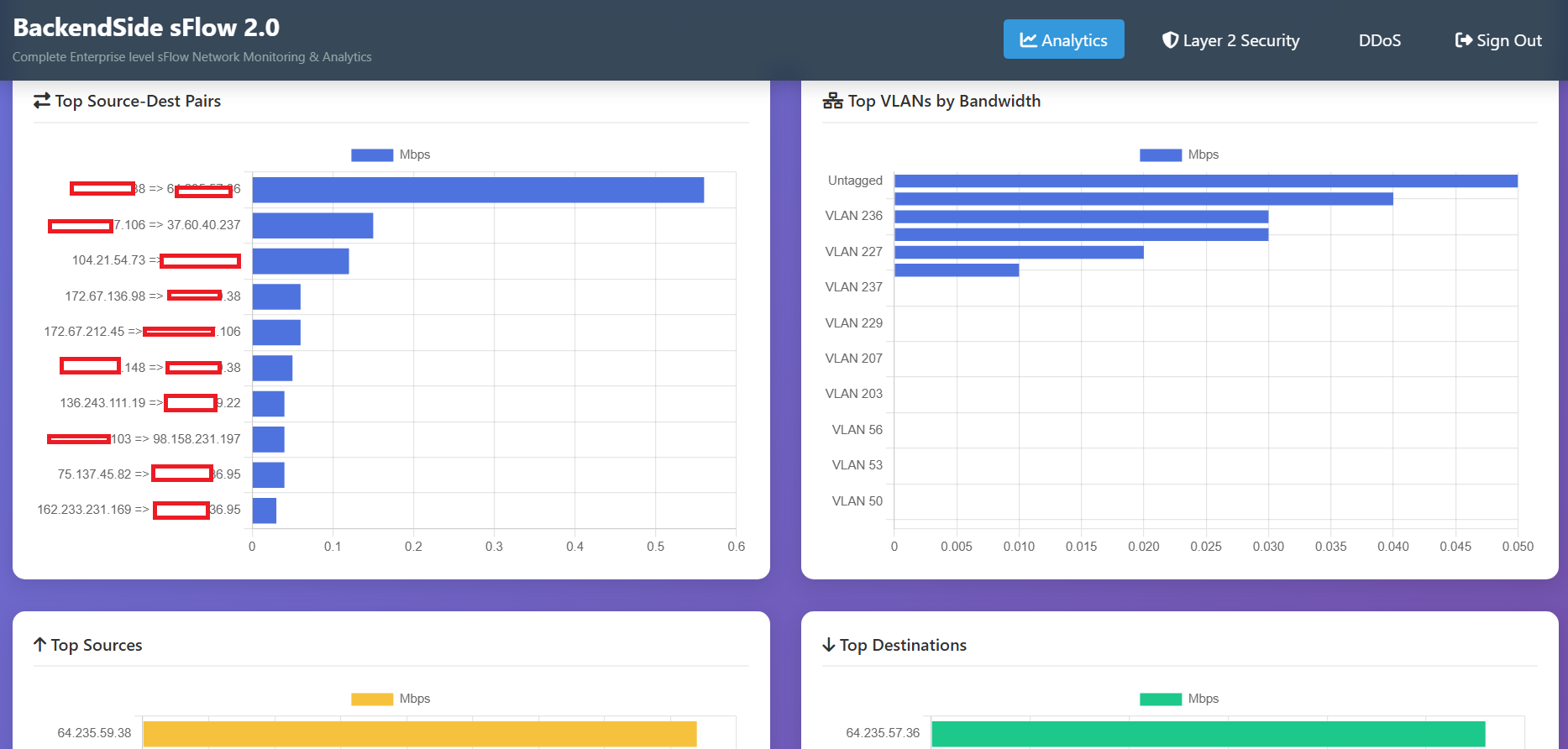Toggle Mbps legend in Top VLANs chart
This screenshot has width=1568, height=749.
coord(1179,155)
